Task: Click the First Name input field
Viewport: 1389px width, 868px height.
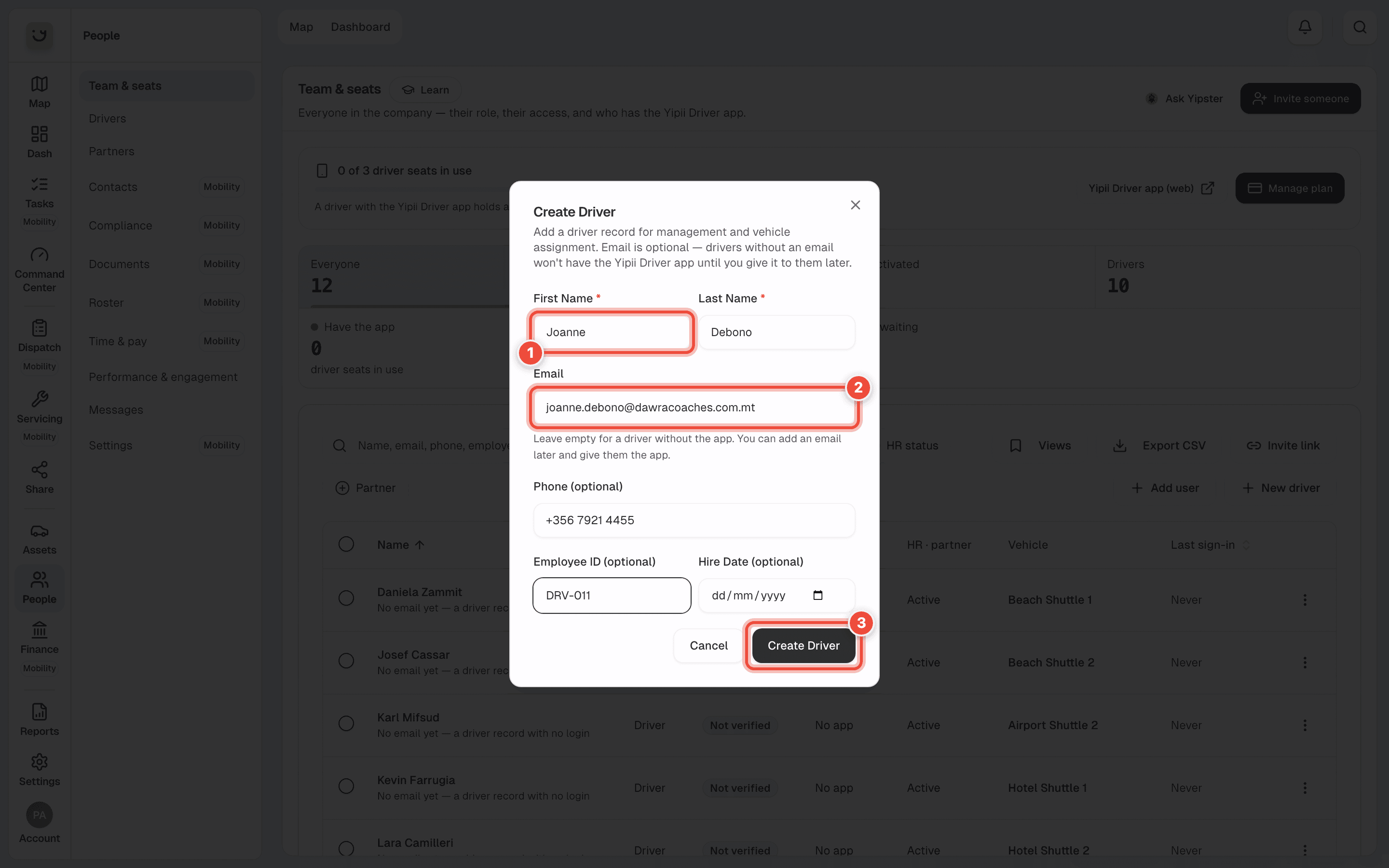Action: 611,332
